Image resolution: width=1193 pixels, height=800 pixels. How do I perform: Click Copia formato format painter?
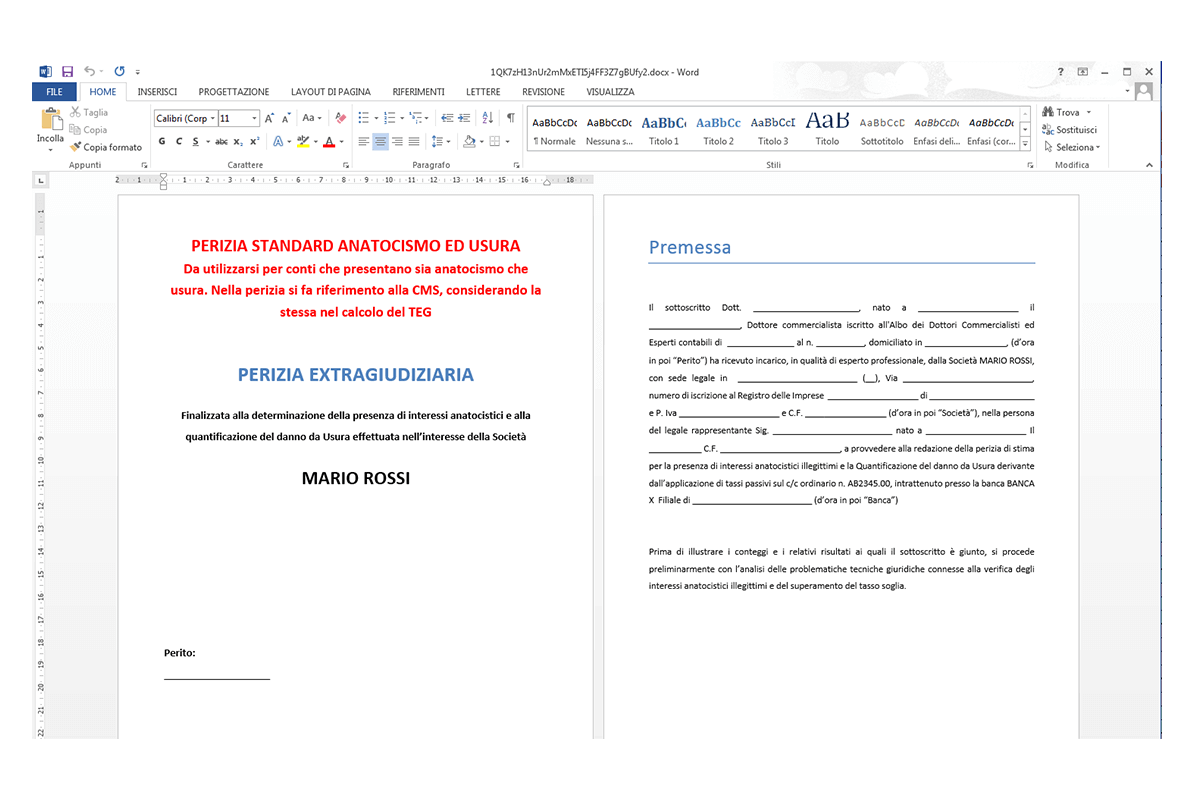(106, 147)
